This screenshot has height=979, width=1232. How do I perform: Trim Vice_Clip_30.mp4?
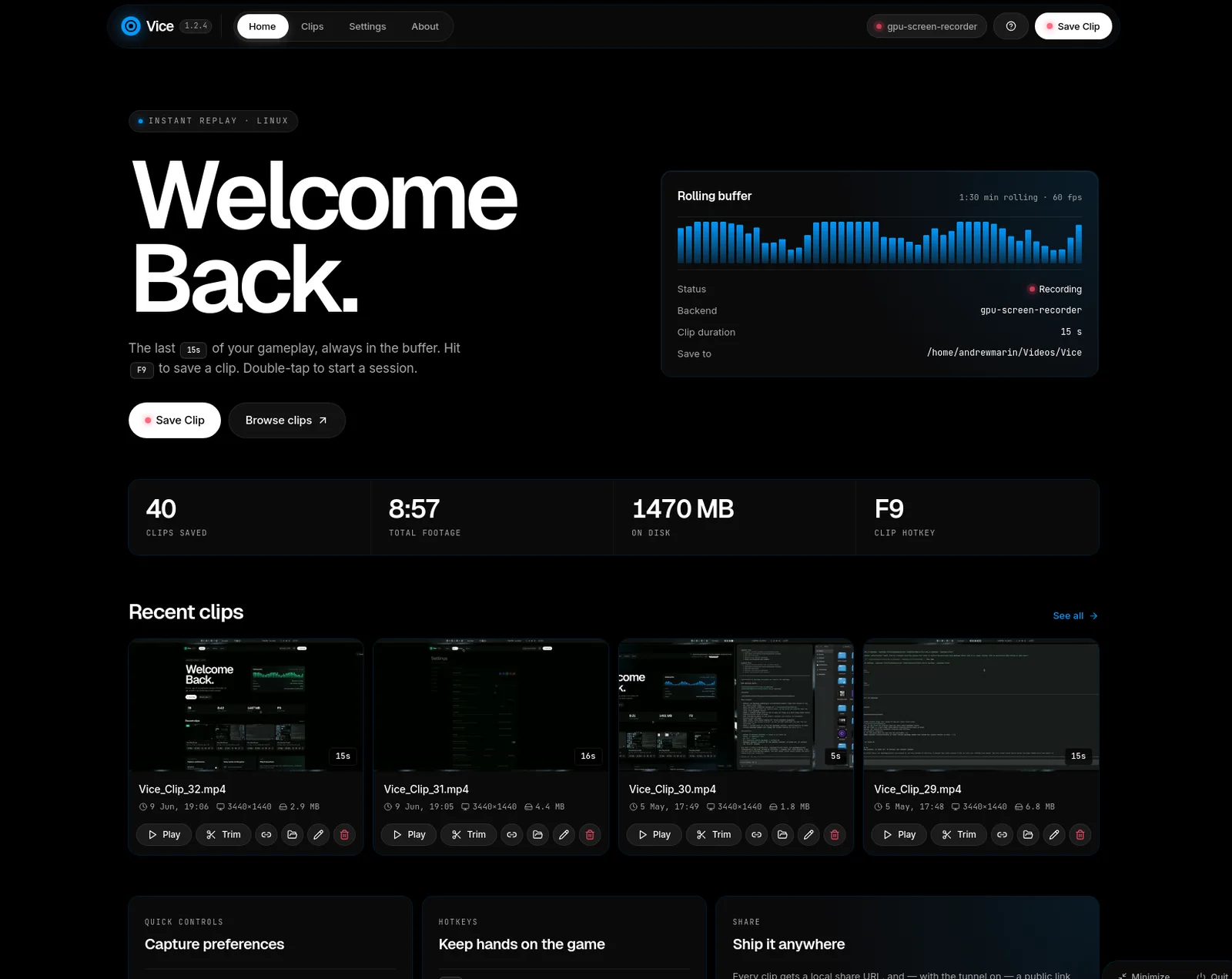714,834
